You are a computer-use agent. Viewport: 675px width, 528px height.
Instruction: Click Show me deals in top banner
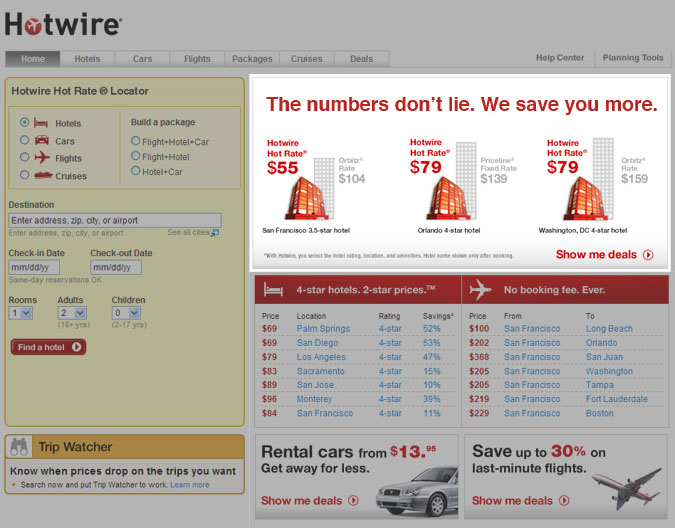click(596, 255)
